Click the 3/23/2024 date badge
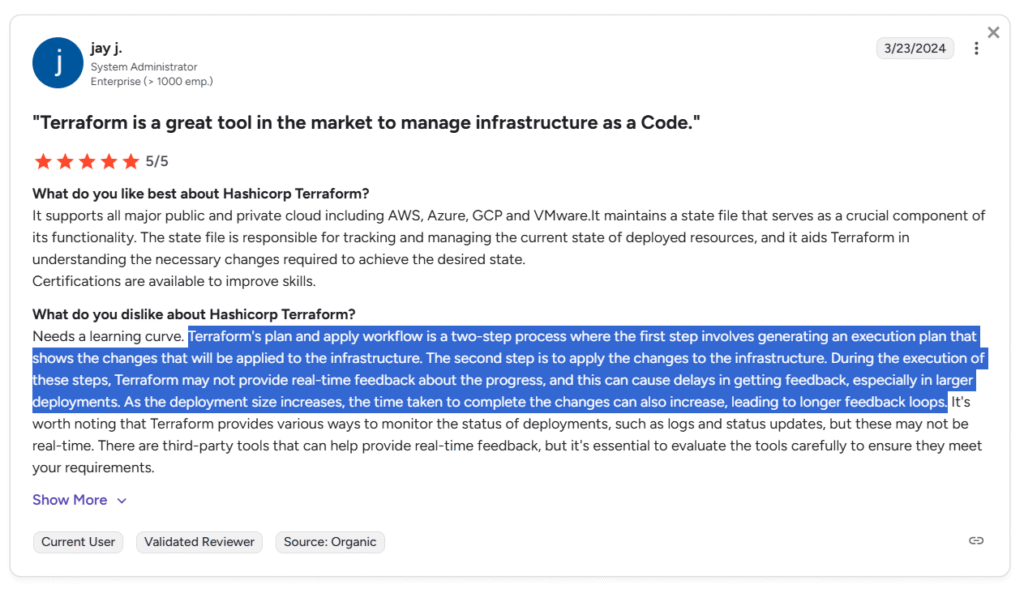The height and width of the screenshot is (593, 1024). 915,47
